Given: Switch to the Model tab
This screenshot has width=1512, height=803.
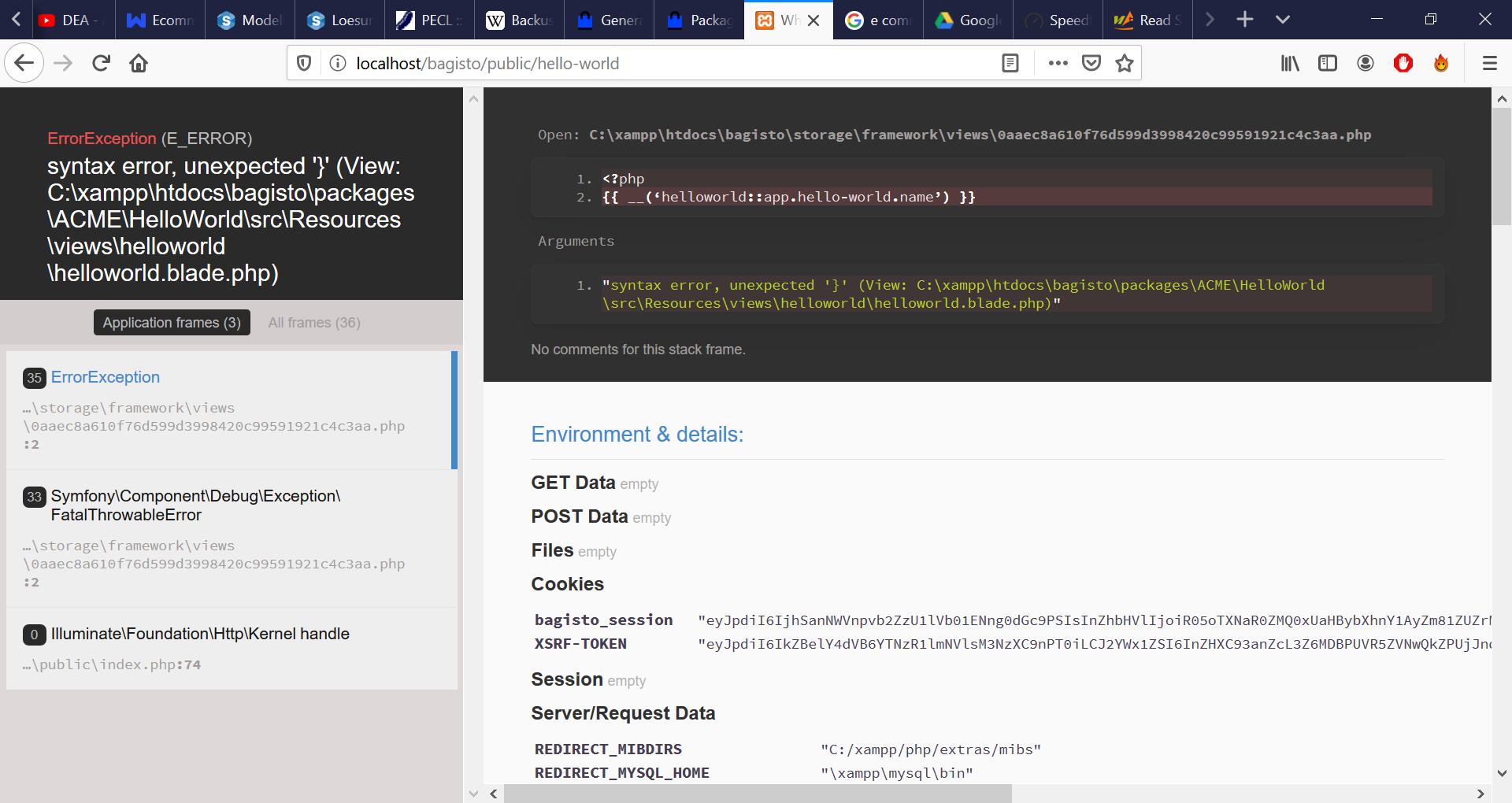Looking at the screenshot, I should click(250, 20).
